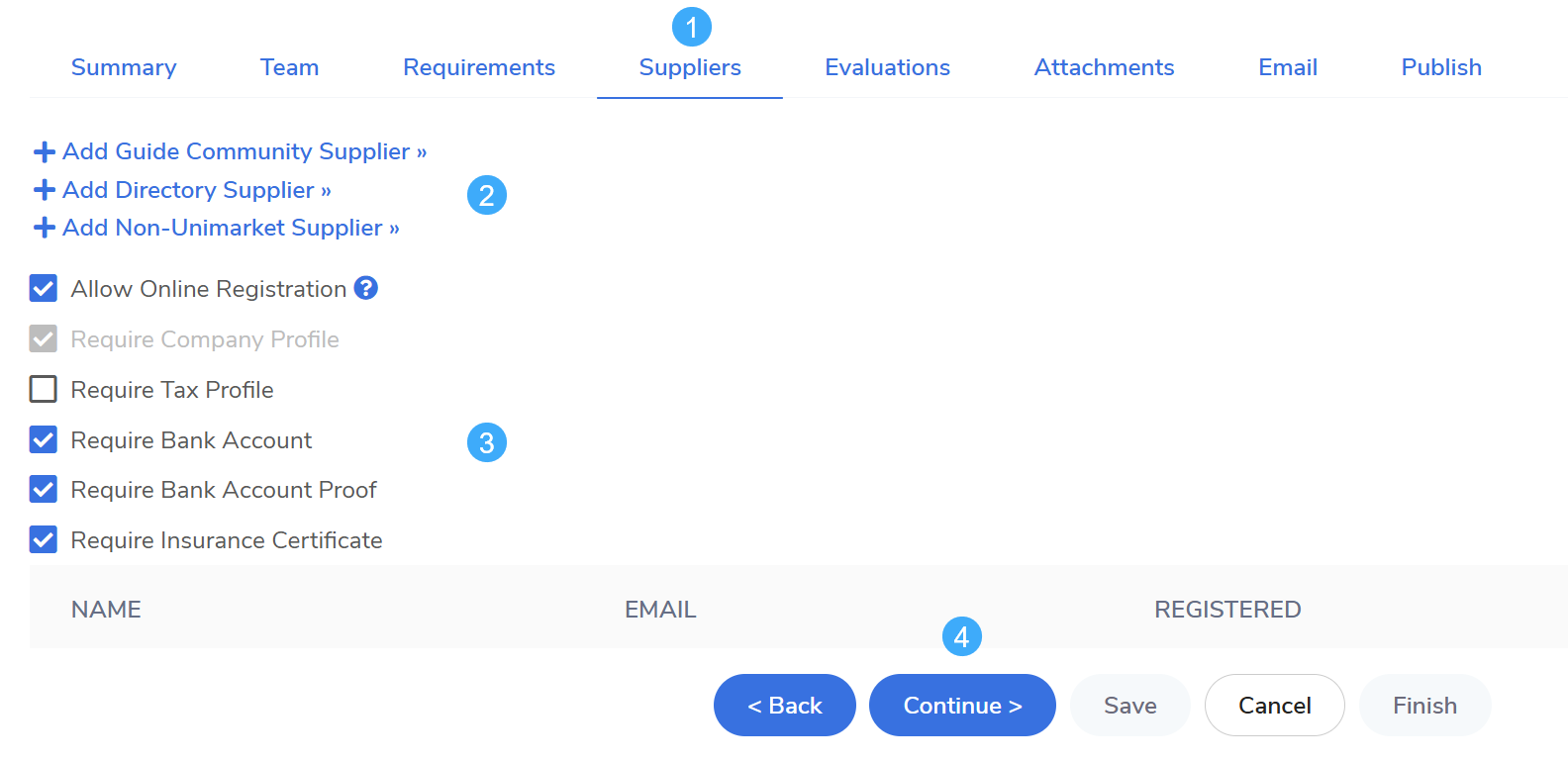Click the step 2 marker badge
Image resolution: width=1568 pixels, height=763 pixels.
(x=486, y=195)
